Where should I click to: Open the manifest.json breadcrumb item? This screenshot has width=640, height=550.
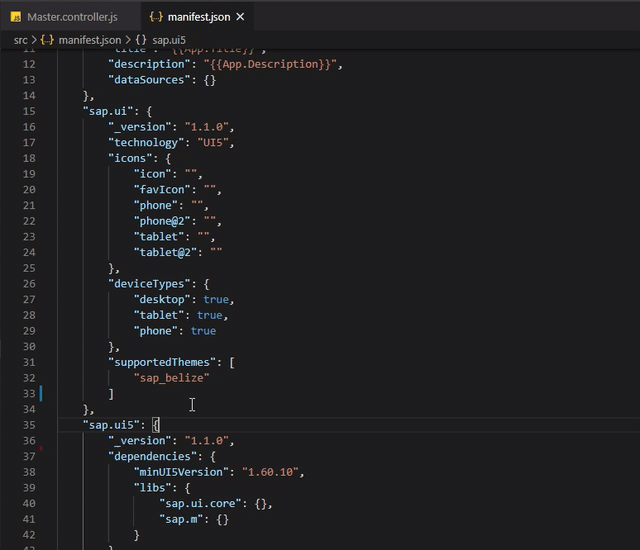tap(90, 40)
